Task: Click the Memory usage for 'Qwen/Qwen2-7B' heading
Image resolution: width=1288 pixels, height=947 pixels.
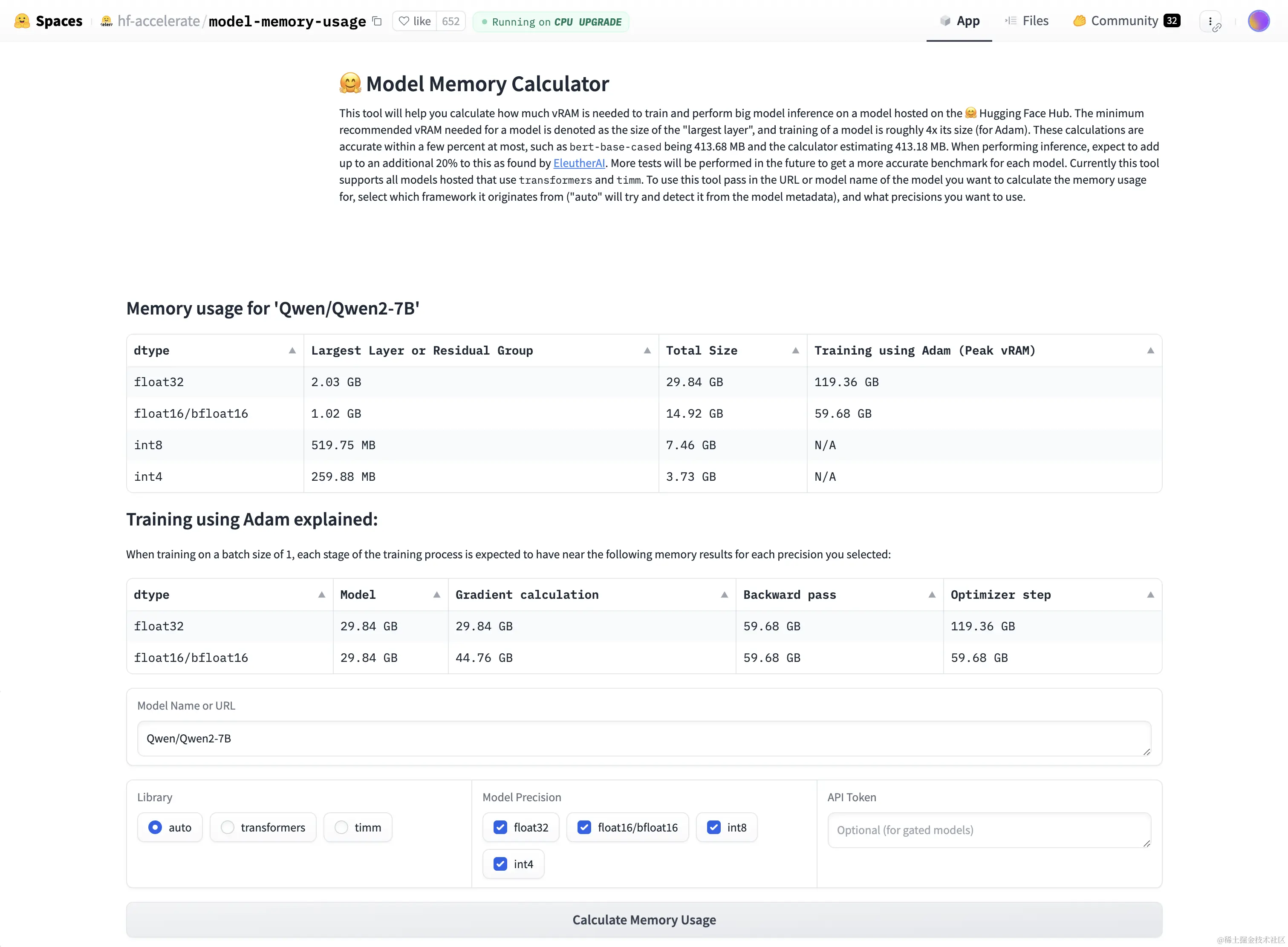Action: tap(273, 309)
